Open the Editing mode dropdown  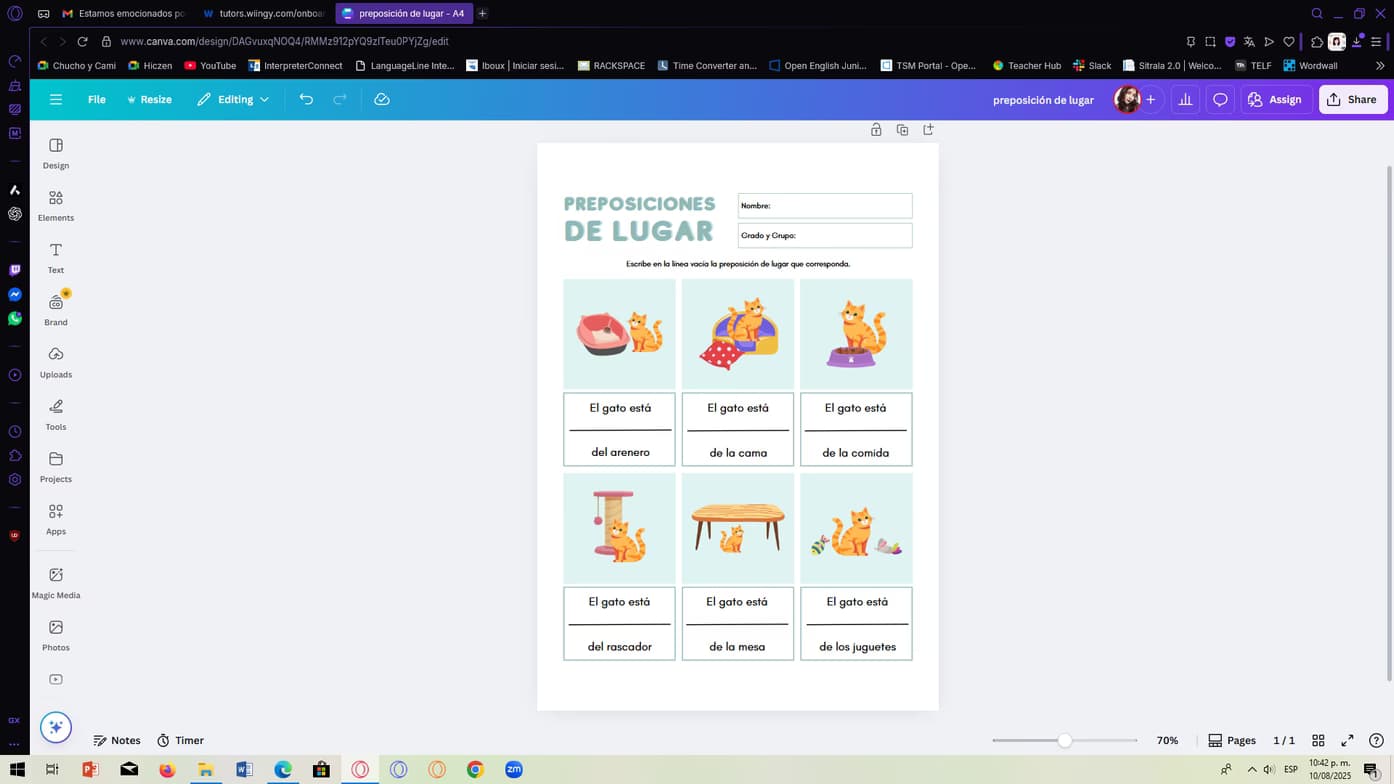(232, 99)
